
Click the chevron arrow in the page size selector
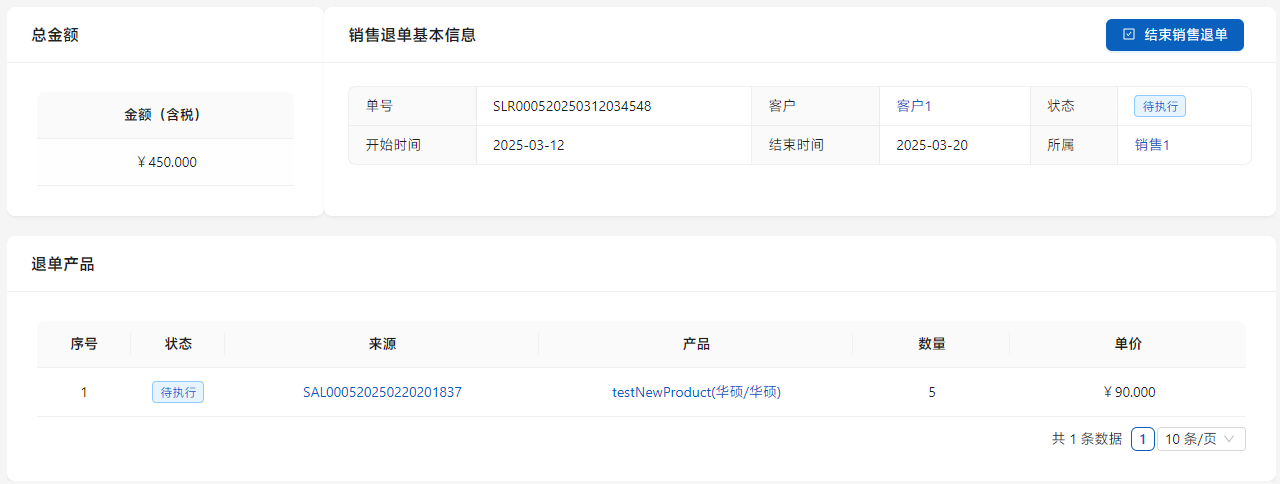pyautogui.click(x=1230, y=439)
